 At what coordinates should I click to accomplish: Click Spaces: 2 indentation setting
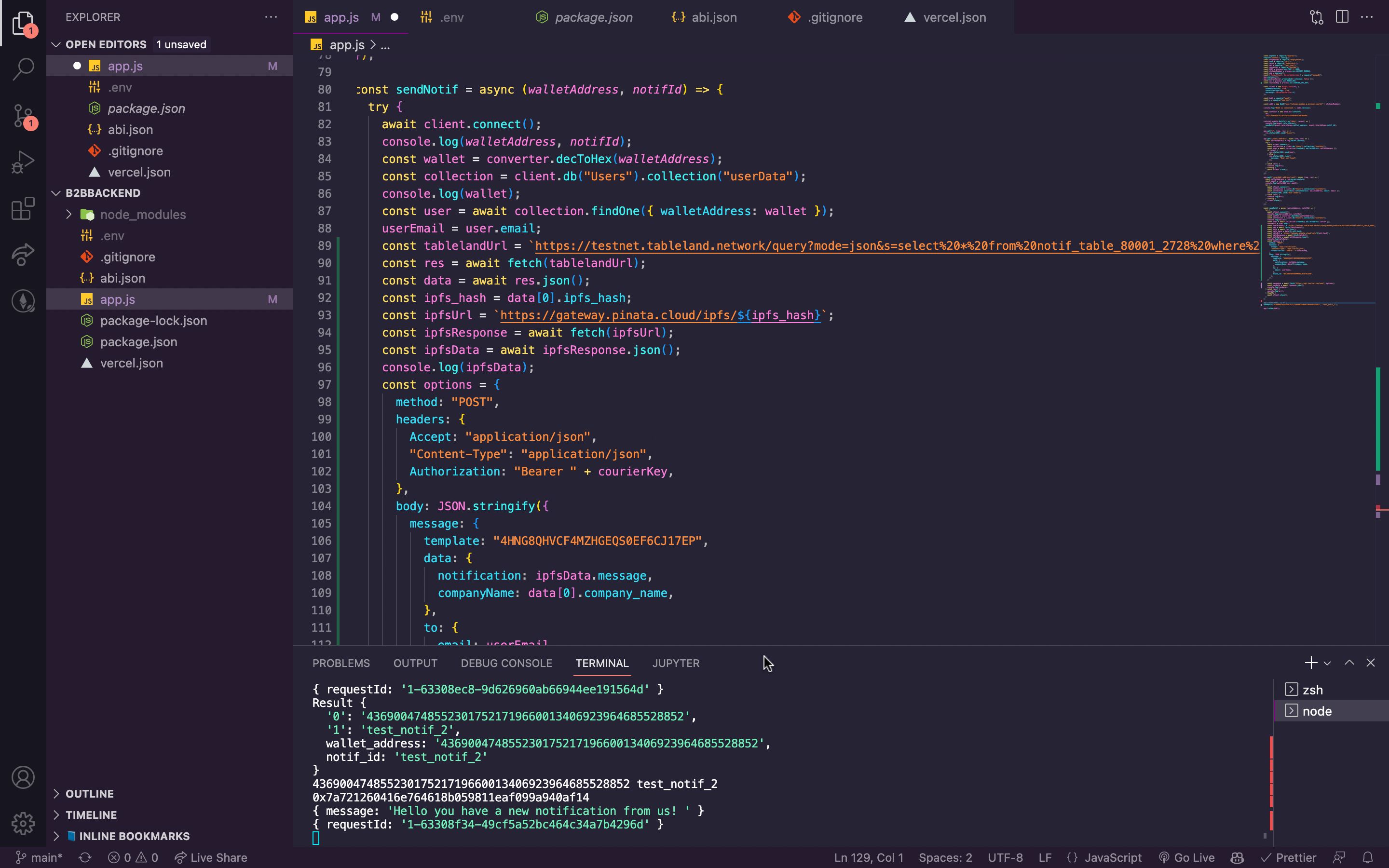click(x=945, y=858)
